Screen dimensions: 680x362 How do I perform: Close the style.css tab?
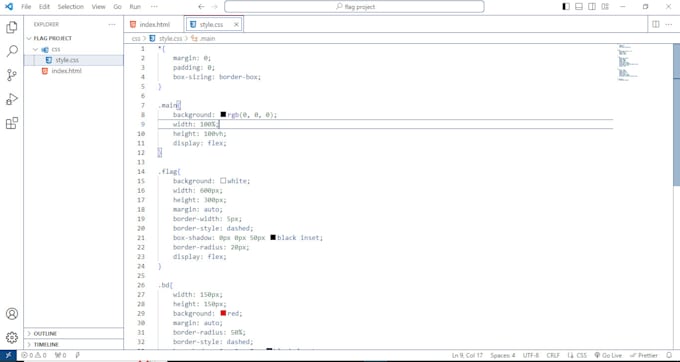236,25
